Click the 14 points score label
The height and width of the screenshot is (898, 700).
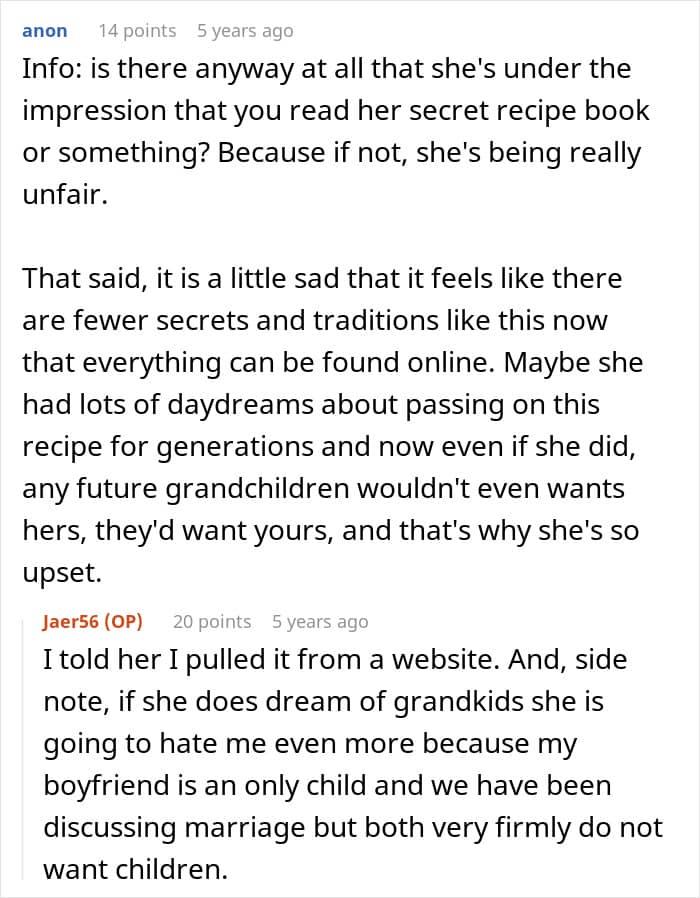pos(137,31)
